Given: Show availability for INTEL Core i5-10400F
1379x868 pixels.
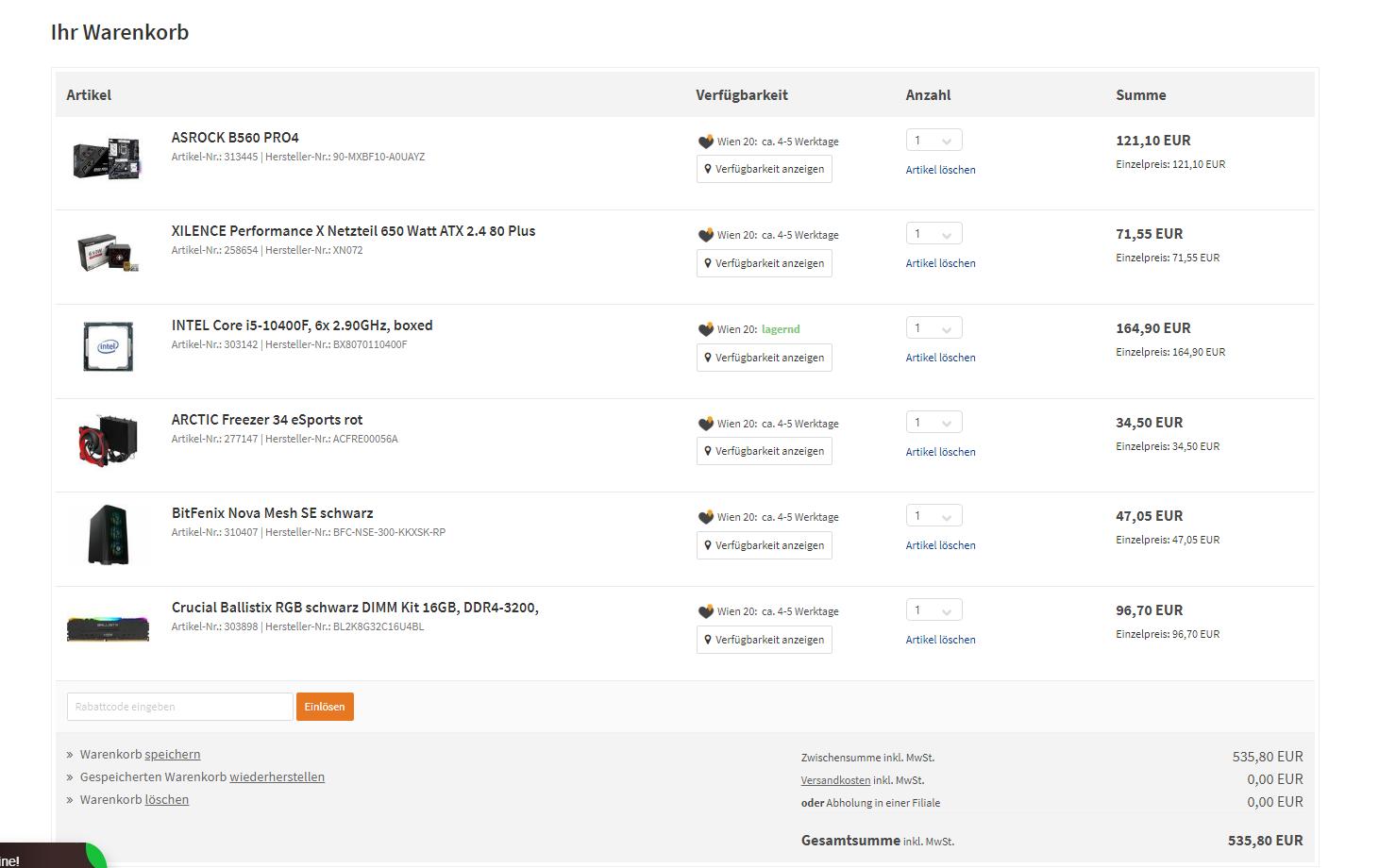Looking at the screenshot, I should click(765, 358).
